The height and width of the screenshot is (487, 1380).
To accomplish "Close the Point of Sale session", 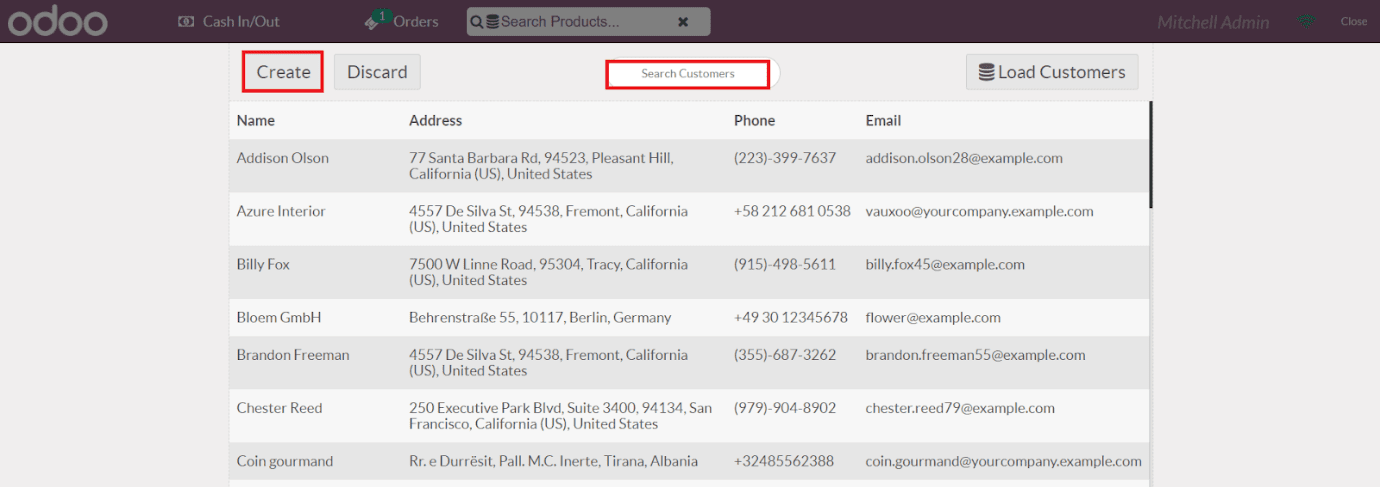I will pyautogui.click(x=1354, y=21).
